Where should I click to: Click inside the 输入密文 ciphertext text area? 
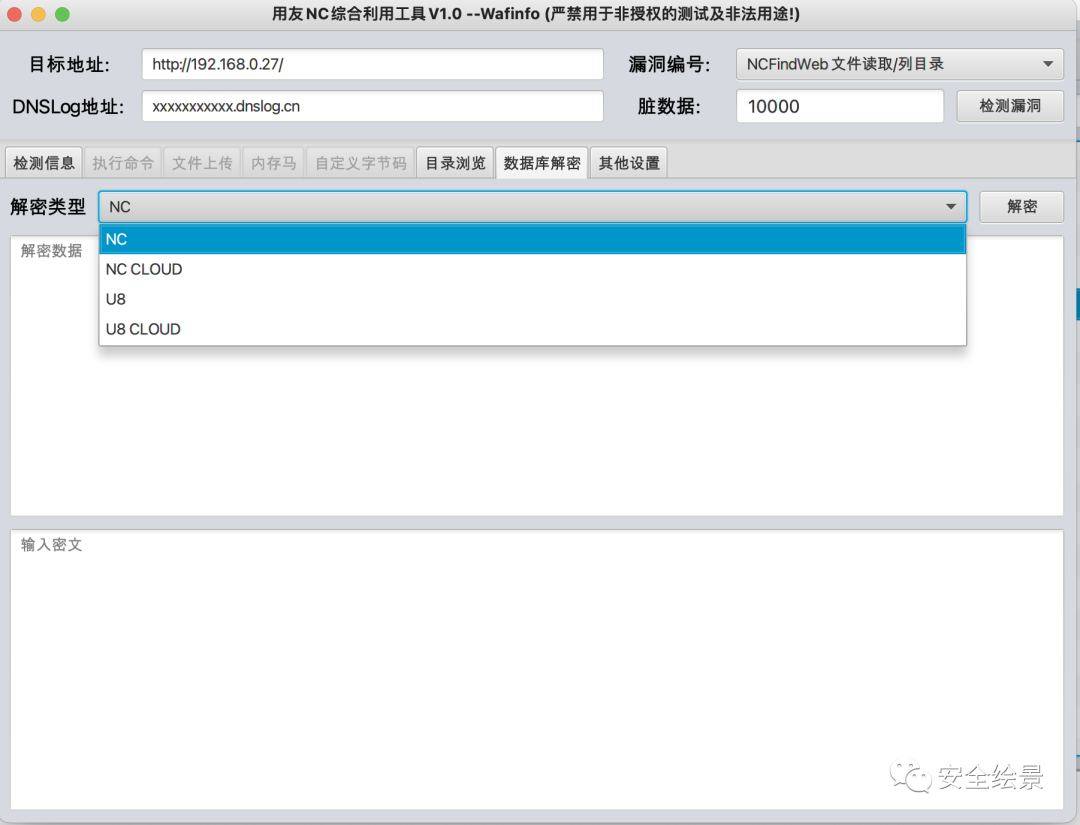coord(537,669)
